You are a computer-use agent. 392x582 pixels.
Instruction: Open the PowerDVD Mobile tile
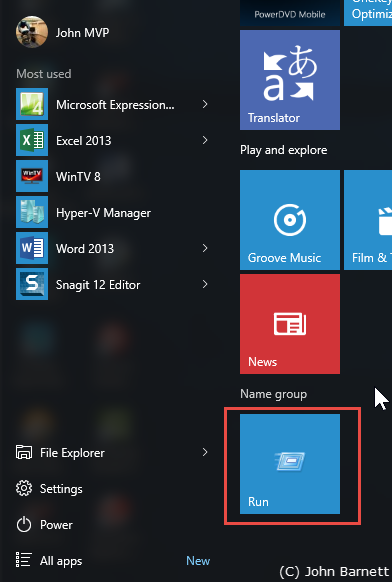tap(290, 13)
